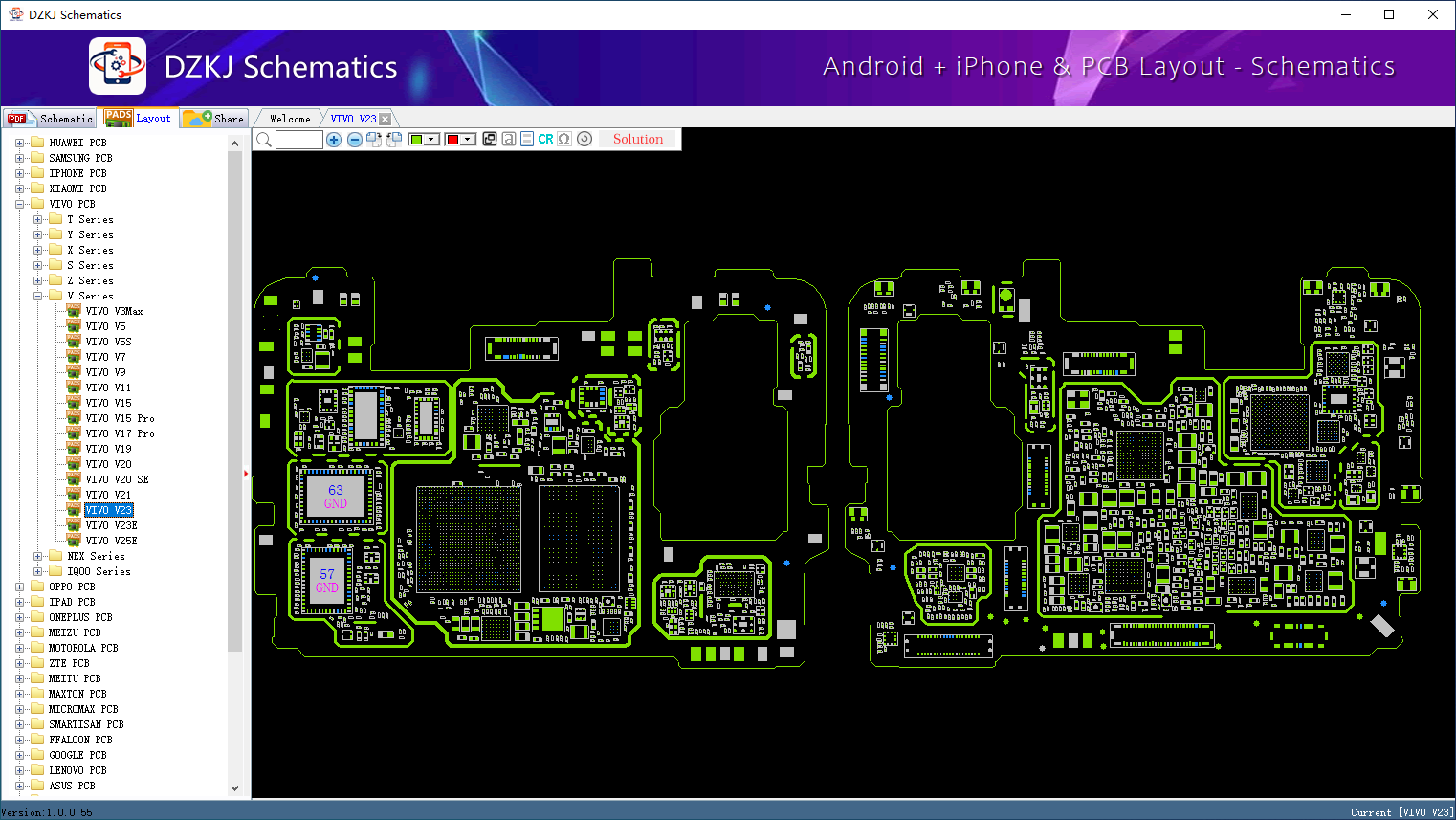Click the chip labeled 57 GND

pos(327,580)
